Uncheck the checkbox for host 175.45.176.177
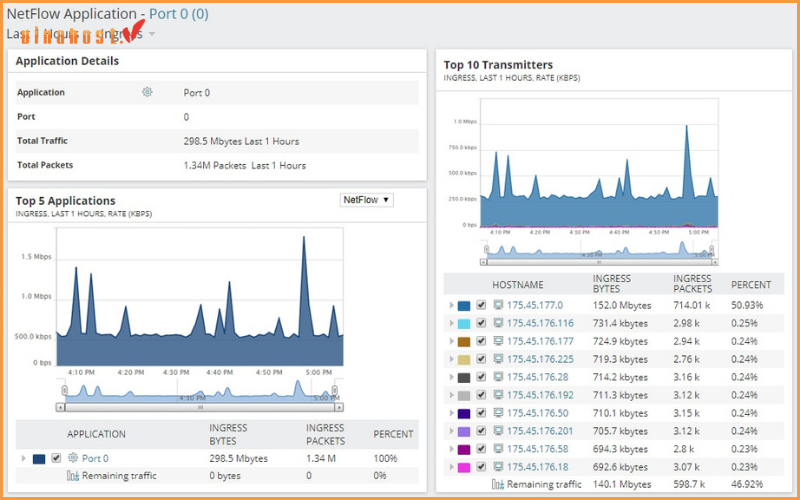The image size is (800, 500). pyautogui.click(x=481, y=341)
